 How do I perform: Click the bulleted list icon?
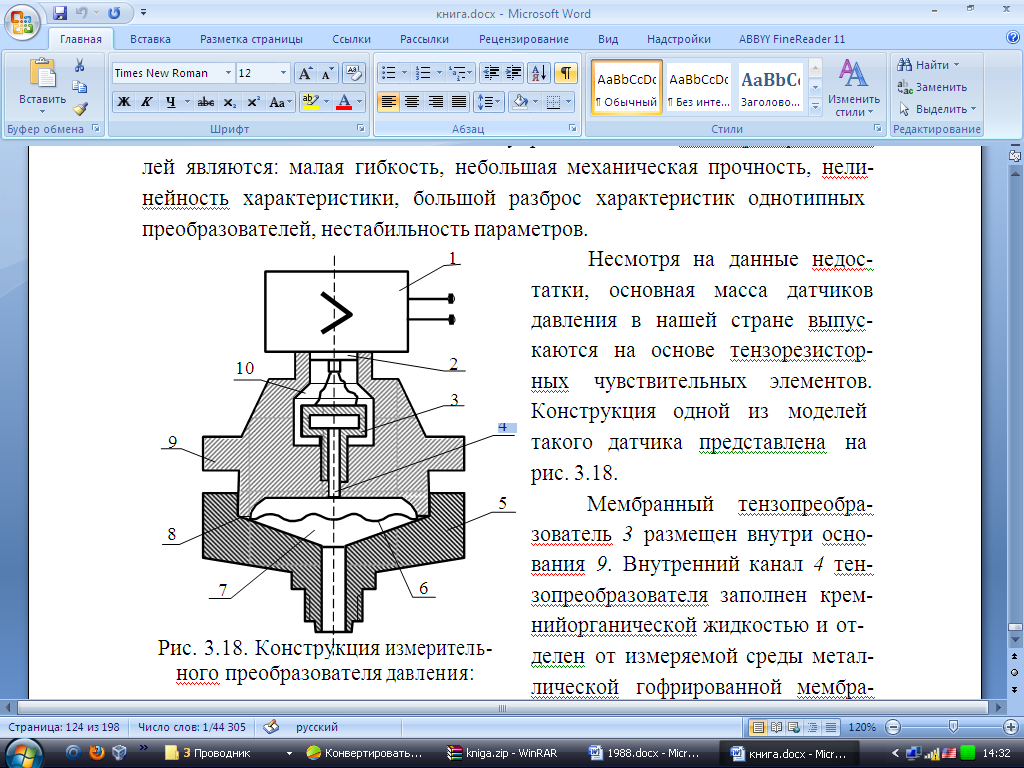[x=389, y=73]
